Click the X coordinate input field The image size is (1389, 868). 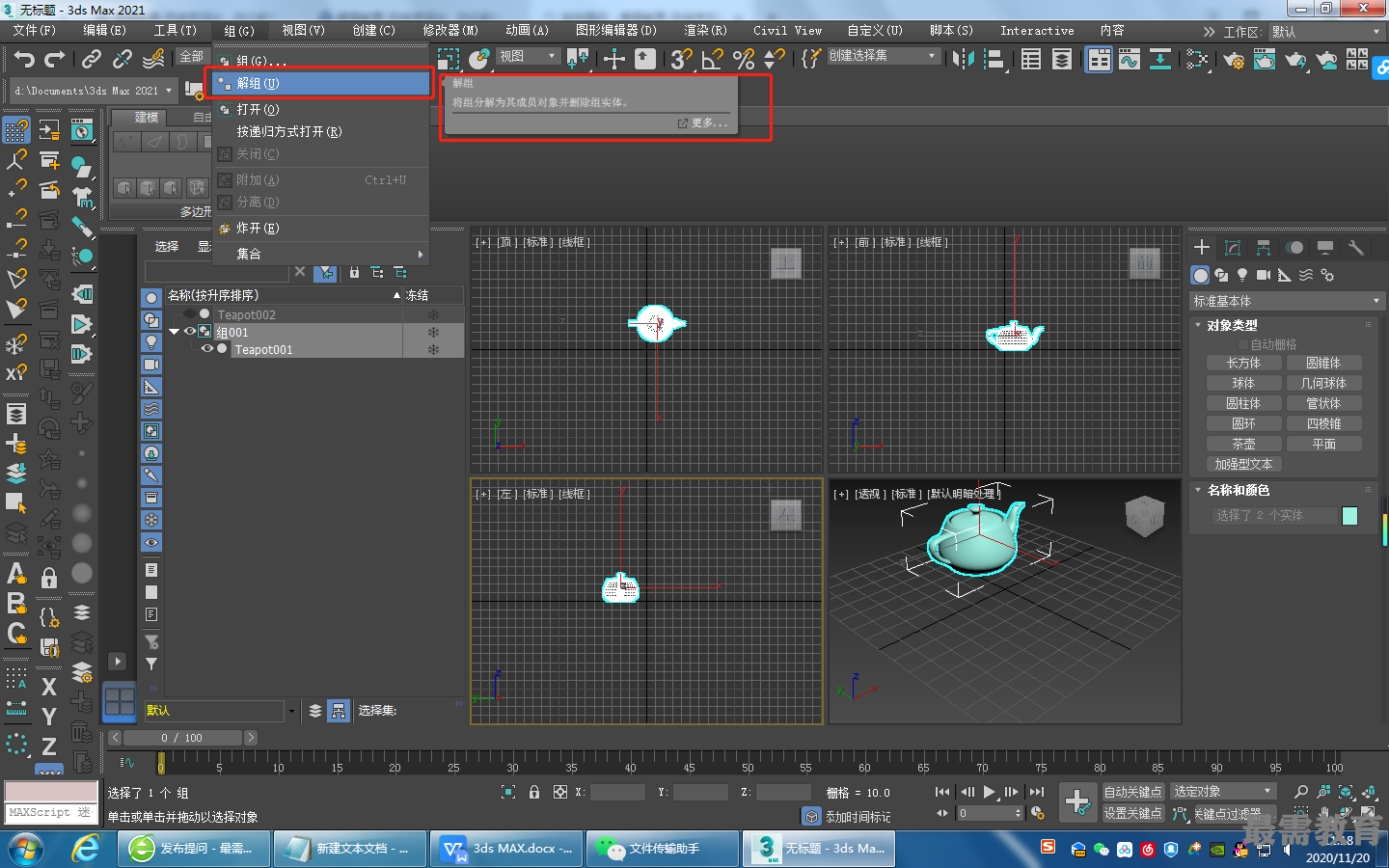pos(617,792)
